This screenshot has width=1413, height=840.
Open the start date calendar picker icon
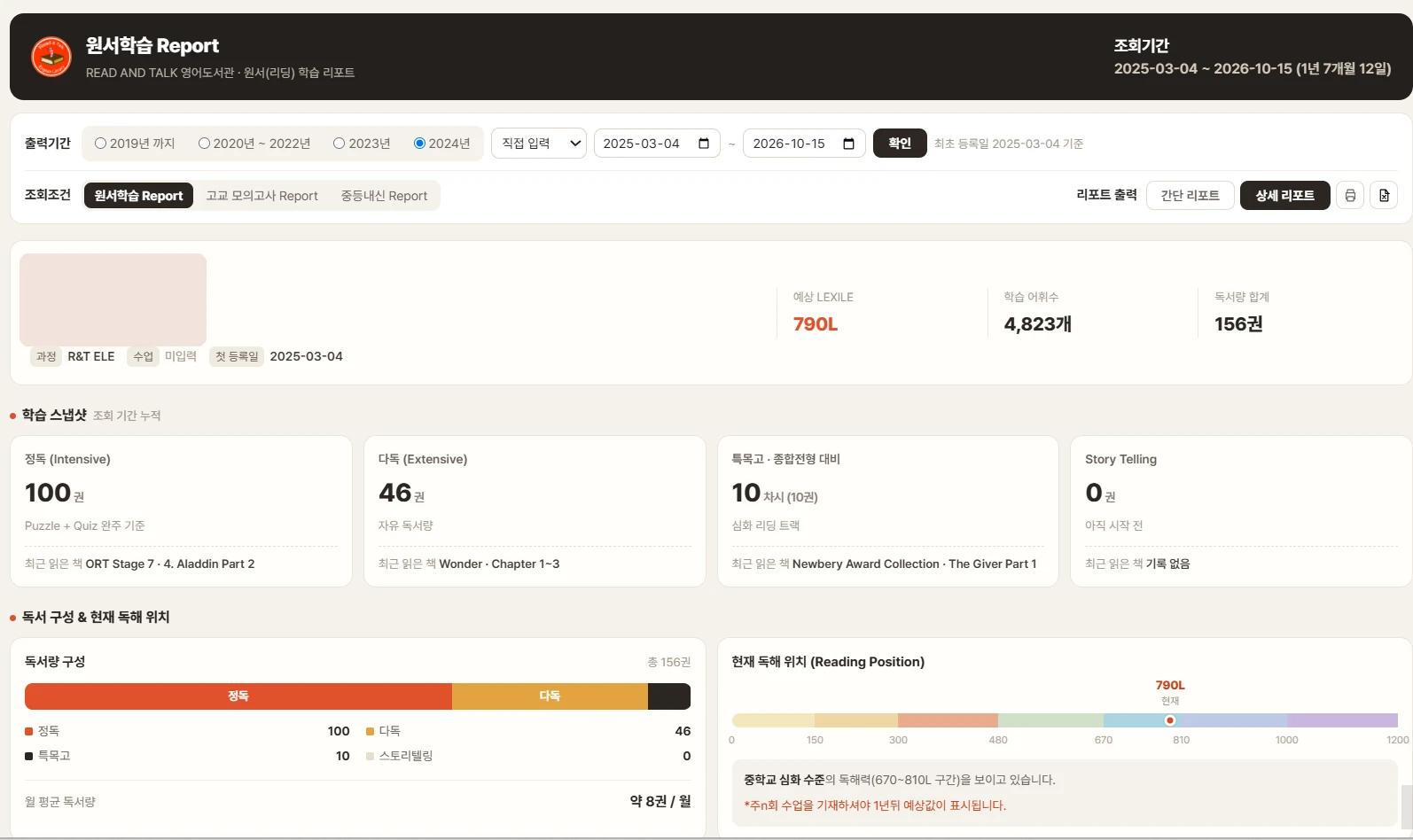(x=704, y=144)
